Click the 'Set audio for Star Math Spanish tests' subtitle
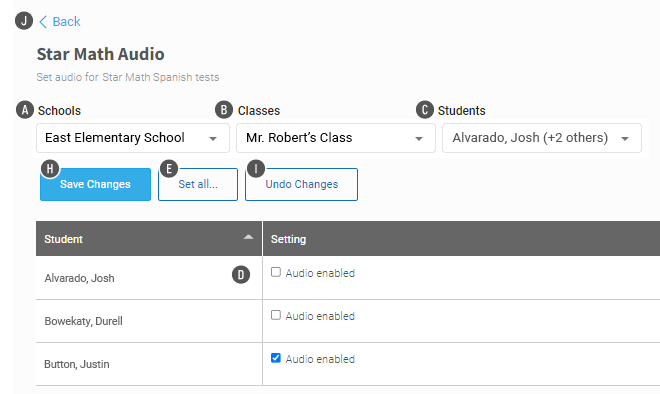 coord(128,77)
